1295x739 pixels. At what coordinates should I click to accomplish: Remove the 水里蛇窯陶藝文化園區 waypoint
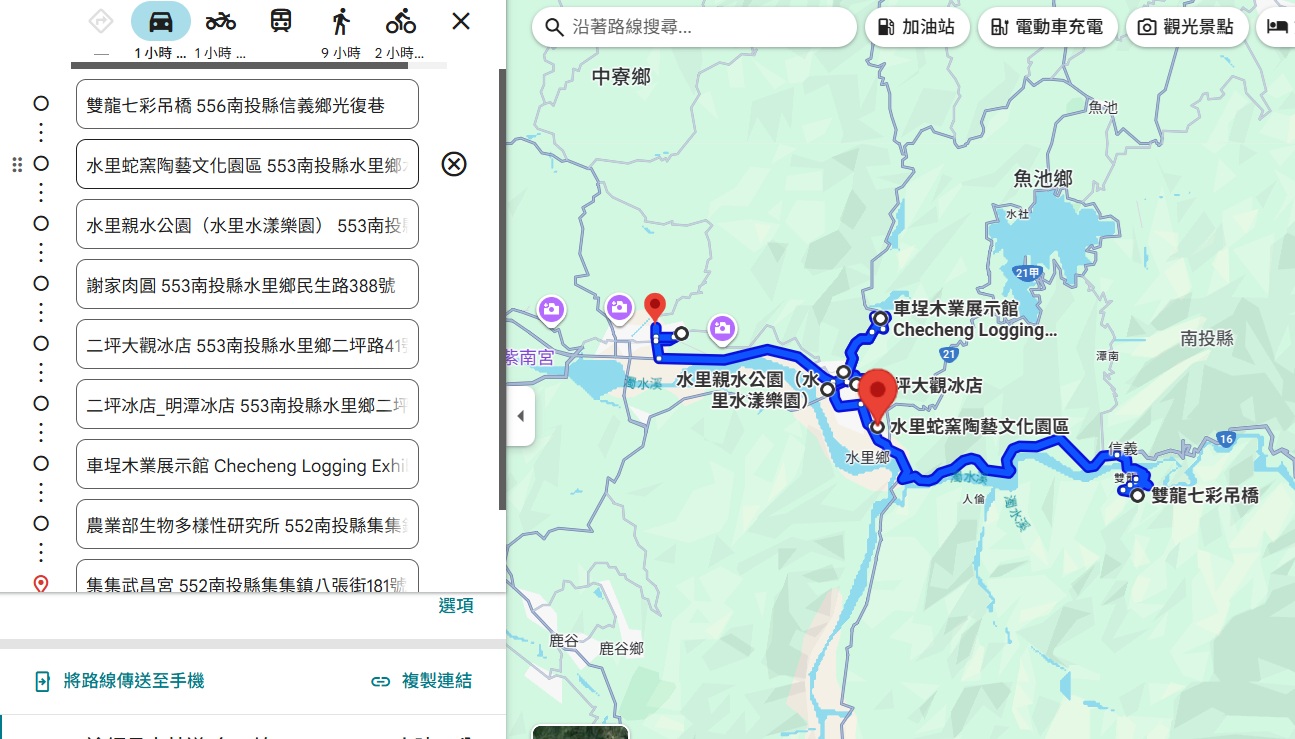click(x=453, y=164)
